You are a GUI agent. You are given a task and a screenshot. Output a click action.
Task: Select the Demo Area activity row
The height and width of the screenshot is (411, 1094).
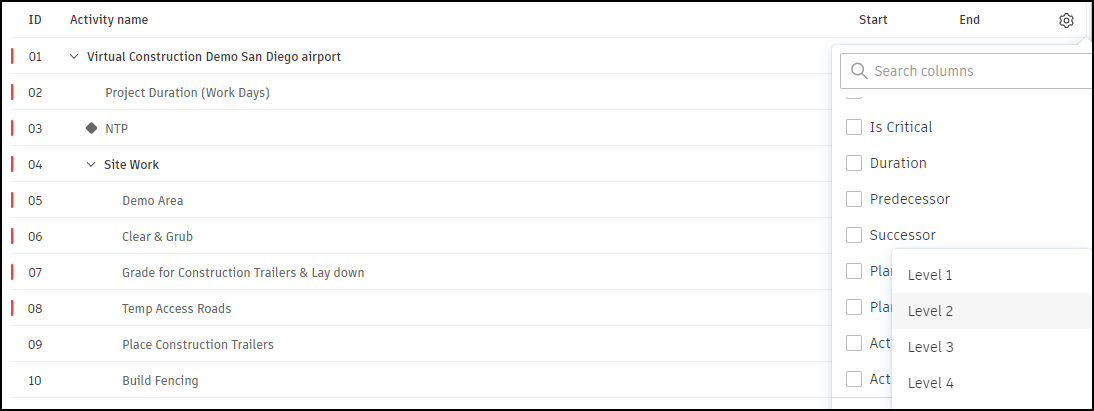[153, 201]
